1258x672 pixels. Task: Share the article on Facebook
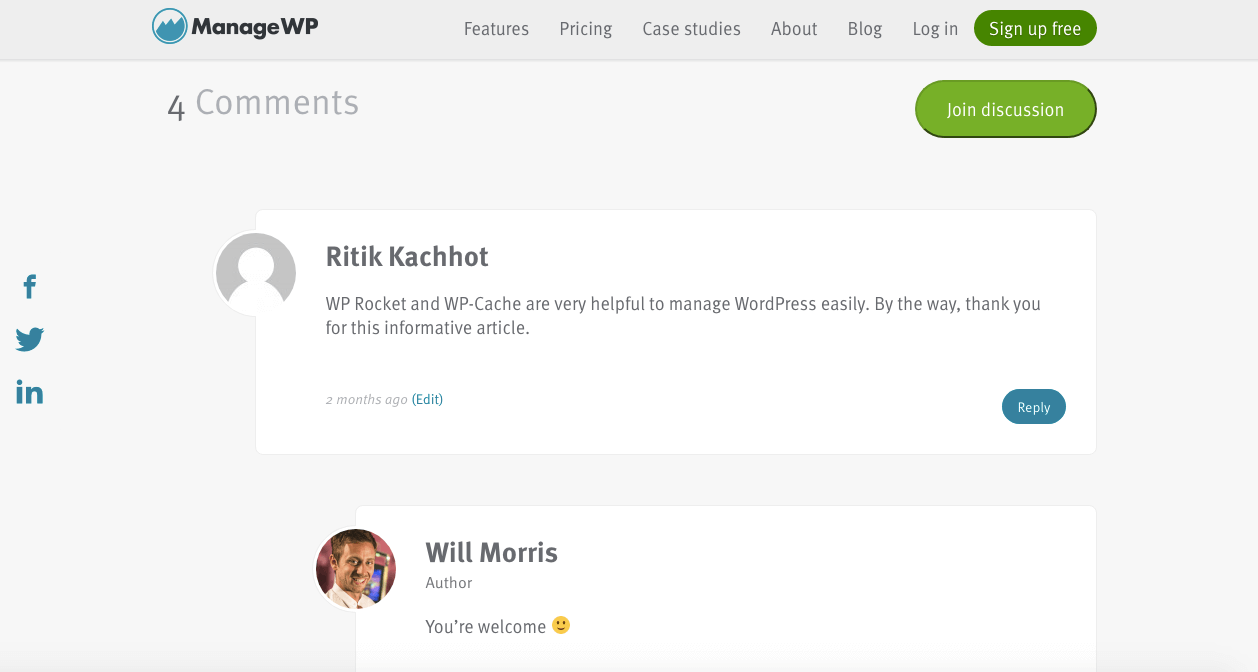30,287
